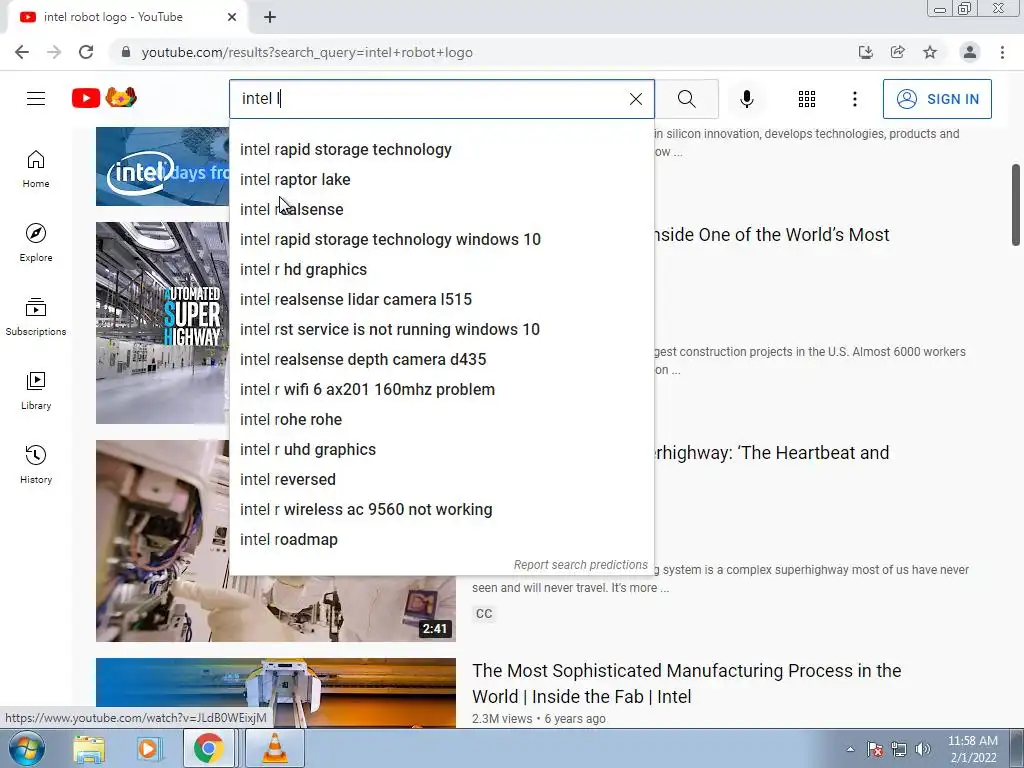The height and width of the screenshot is (768, 1024).
Task: Go back in browser
Action: tap(22, 52)
